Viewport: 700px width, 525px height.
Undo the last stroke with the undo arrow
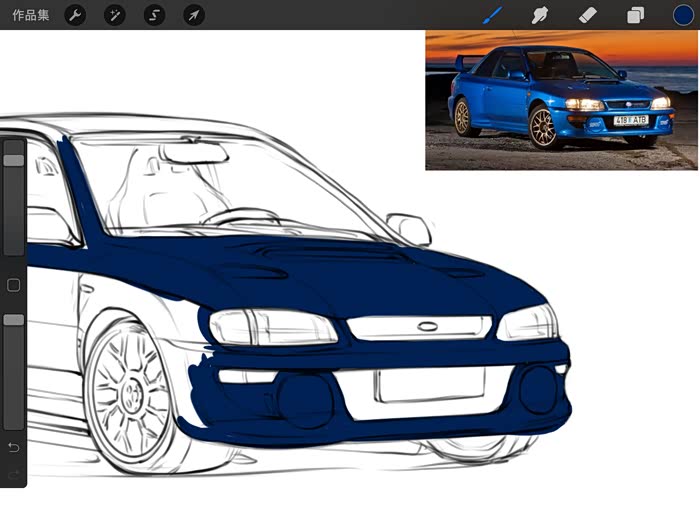(x=13, y=447)
